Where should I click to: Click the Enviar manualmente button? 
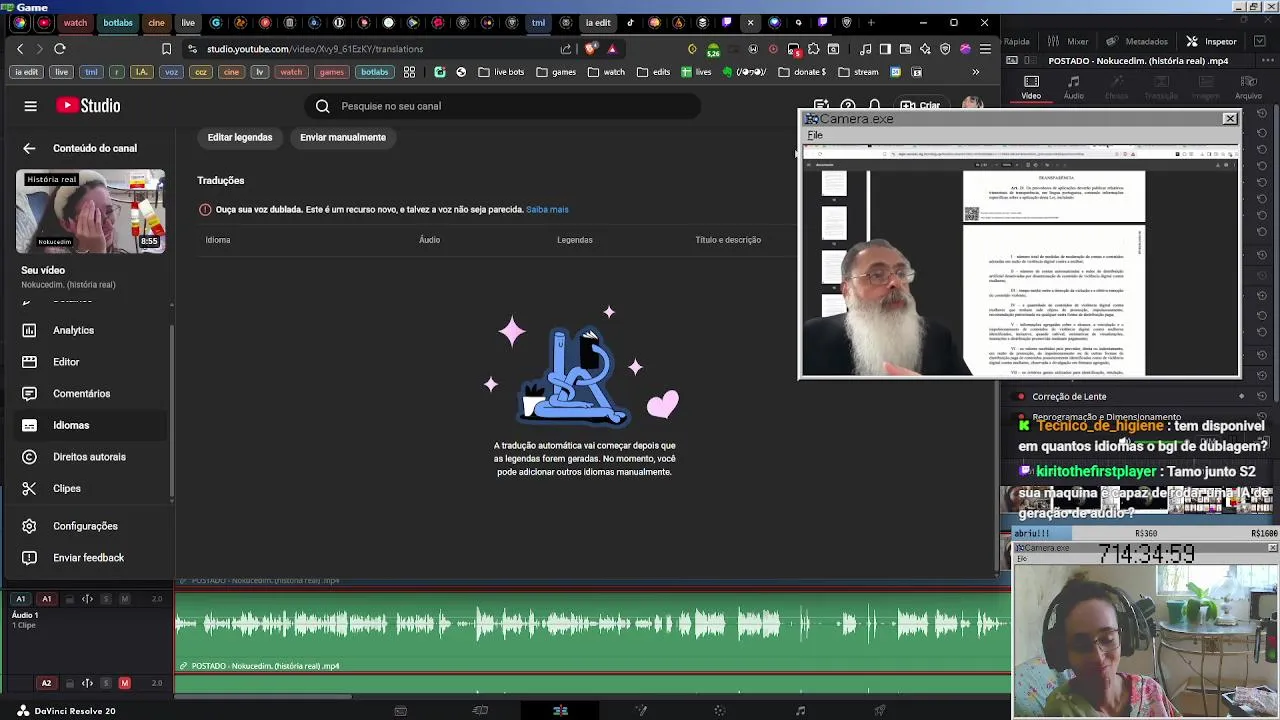(343, 137)
